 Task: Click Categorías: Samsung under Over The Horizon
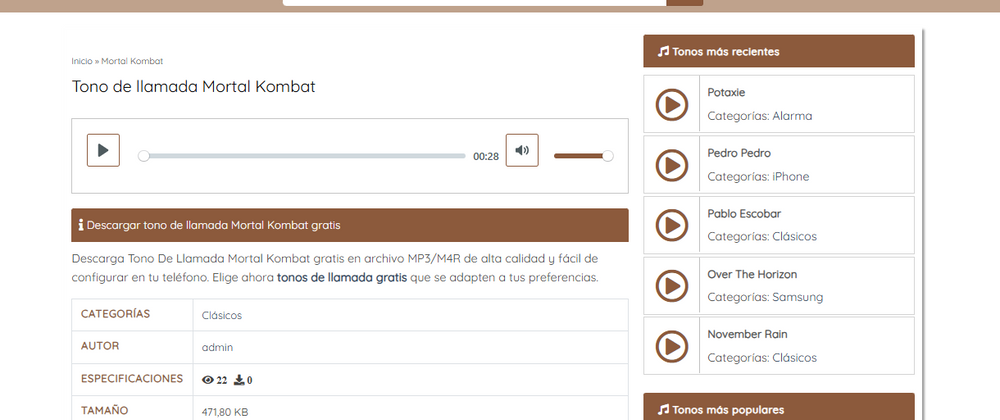click(x=765, y=297)
